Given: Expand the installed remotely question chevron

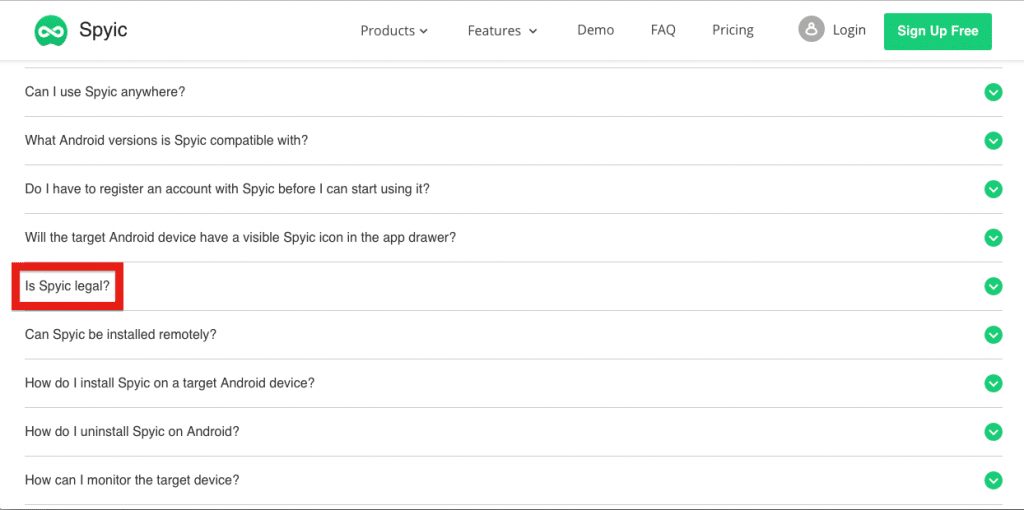Looking at the screenshot, I should pos(993,335).
